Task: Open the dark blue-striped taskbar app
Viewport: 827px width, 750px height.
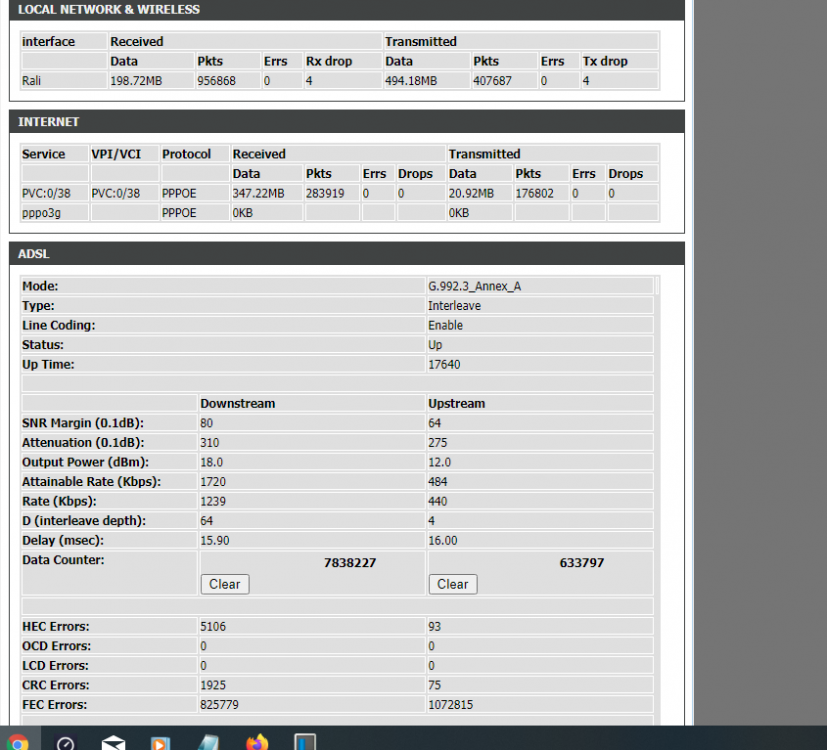Action: pos(305,743)
